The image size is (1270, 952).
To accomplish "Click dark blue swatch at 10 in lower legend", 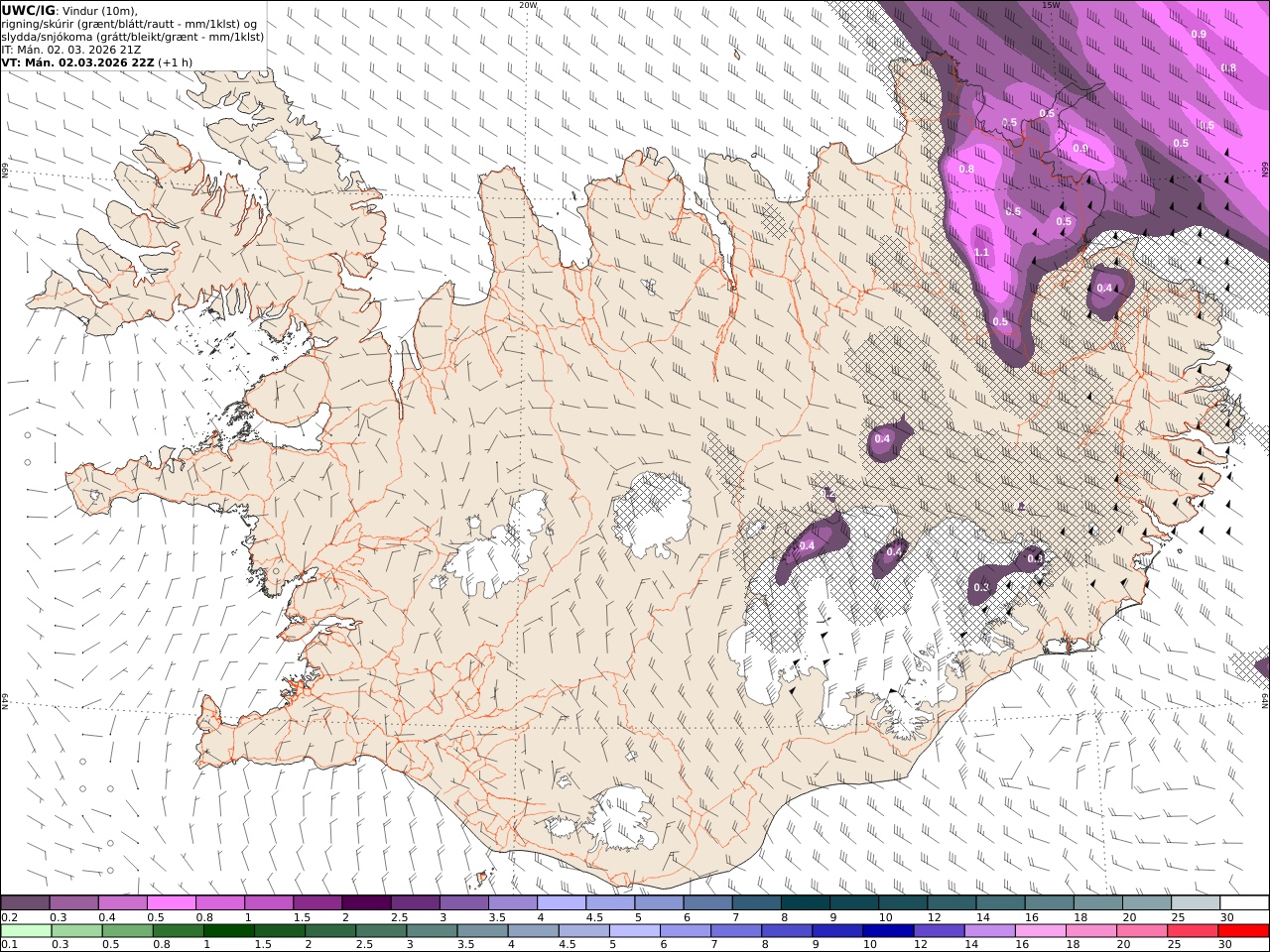I will 888,930.
